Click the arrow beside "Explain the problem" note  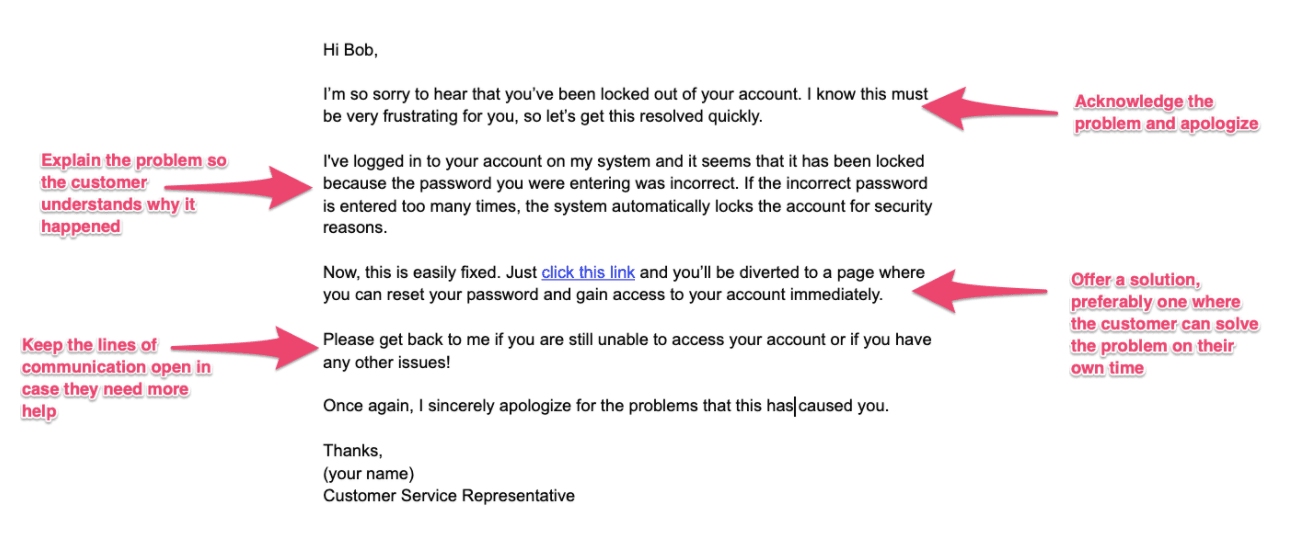236,186
